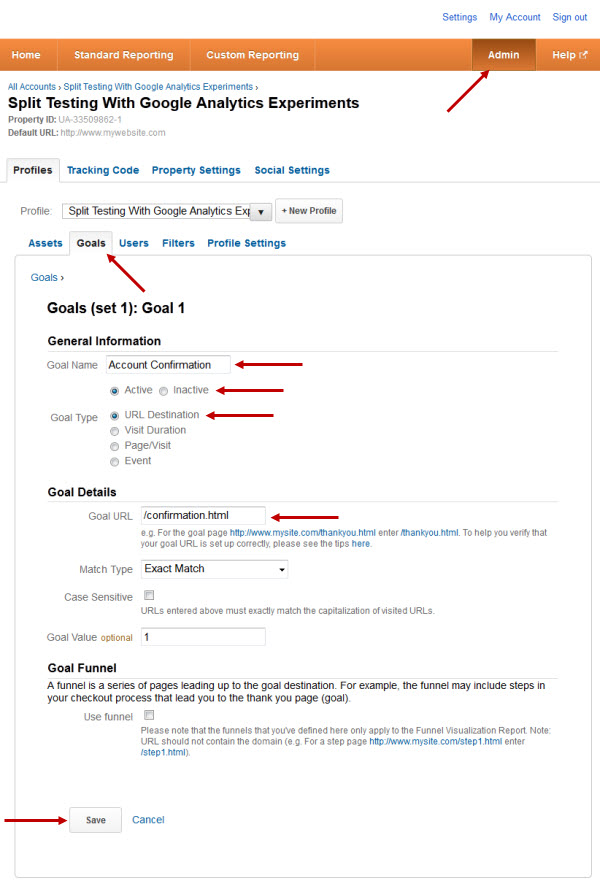
Task: Open the Tracking Code tab
Action: click(103, 170)
